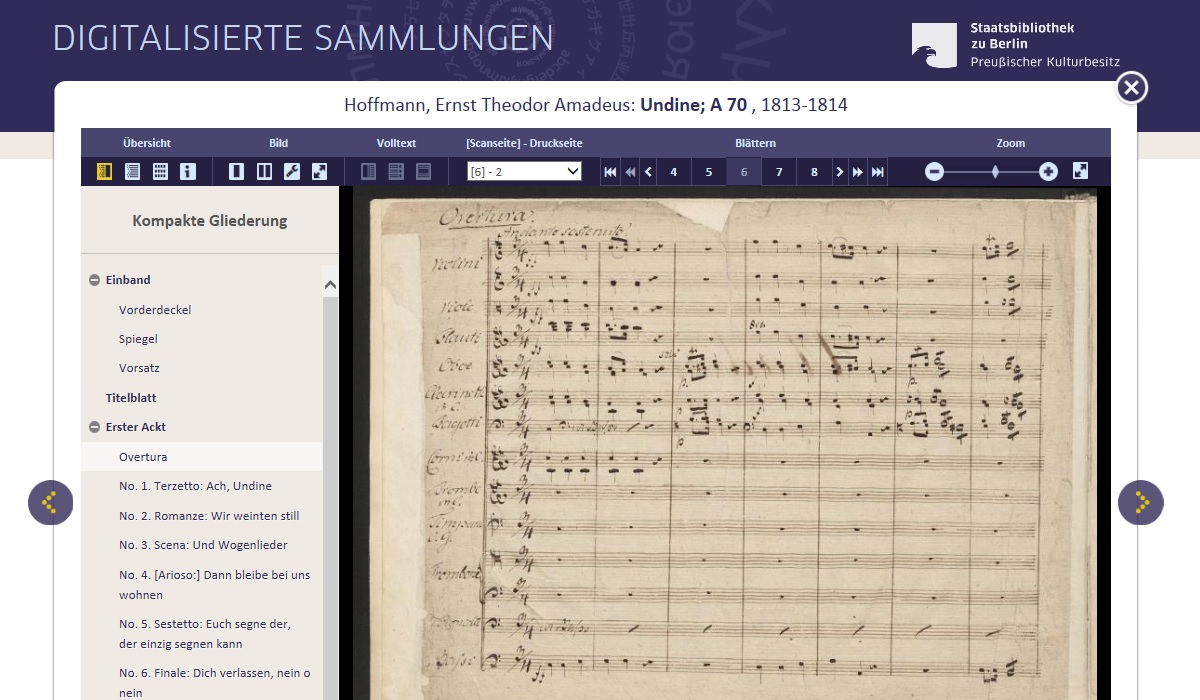This screenshot has height=700, width=1200.
Task: Open Vorderdeckel in the outline
Action: 155,310
